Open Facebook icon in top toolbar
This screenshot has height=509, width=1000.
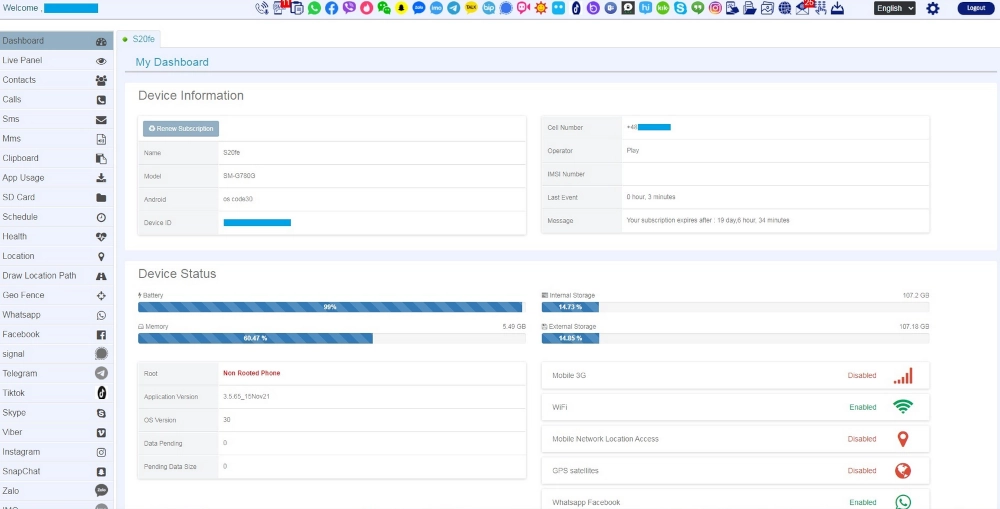click(x=332, y=8)
